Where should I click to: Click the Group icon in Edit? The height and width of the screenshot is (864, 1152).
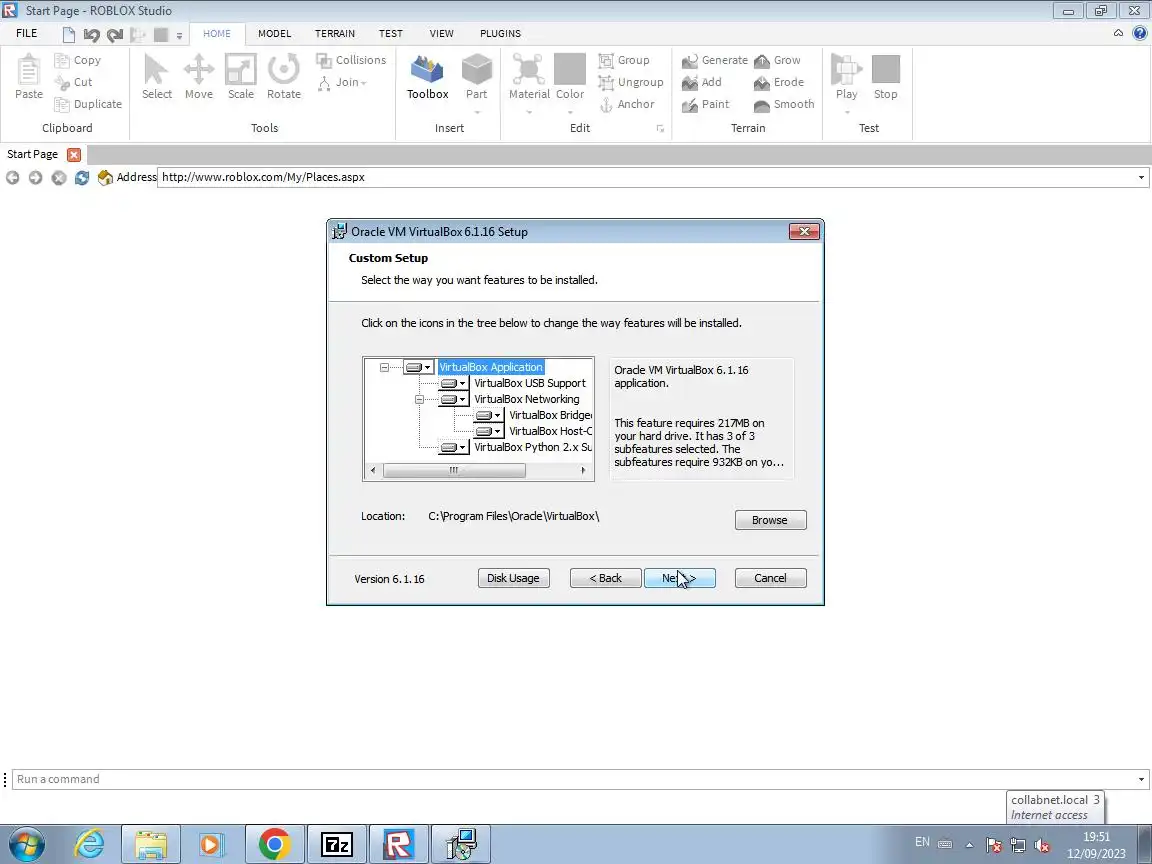click(606, 60)
